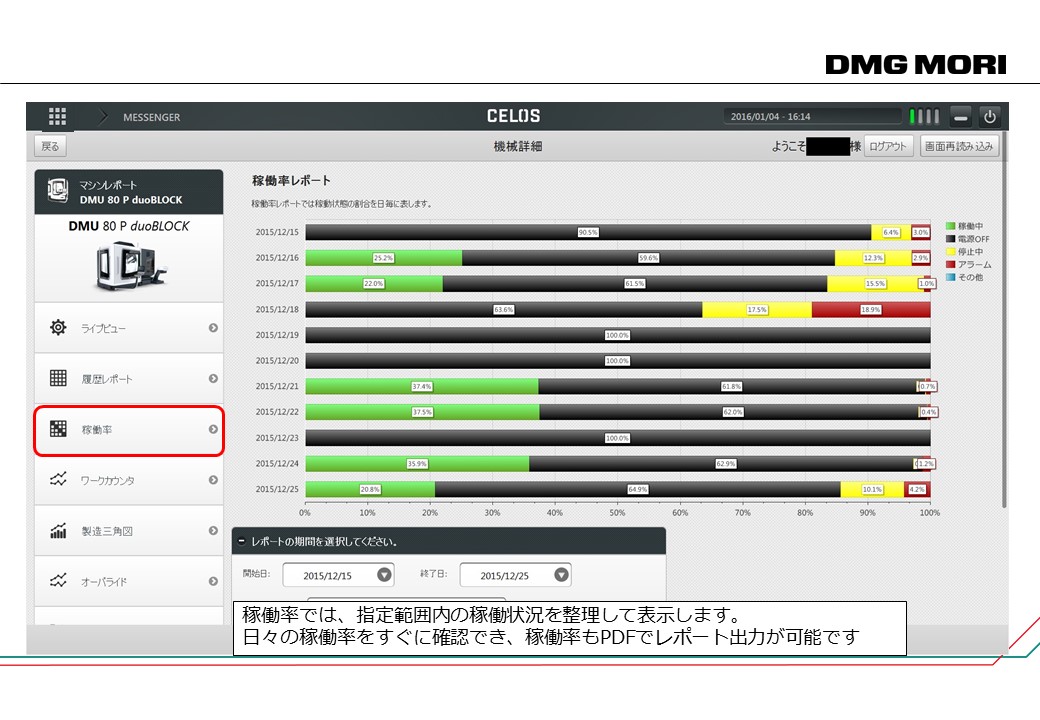Click the green 稼働中 legend swatch
This screenshot has height=720, width=1040.
pyautogui.click(x=950, y=226)
